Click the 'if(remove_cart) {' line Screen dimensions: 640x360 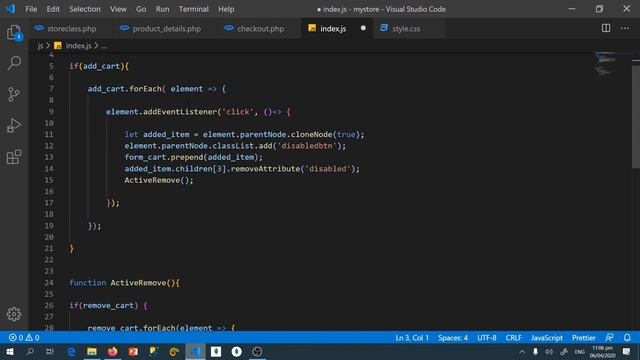[108, 305]
